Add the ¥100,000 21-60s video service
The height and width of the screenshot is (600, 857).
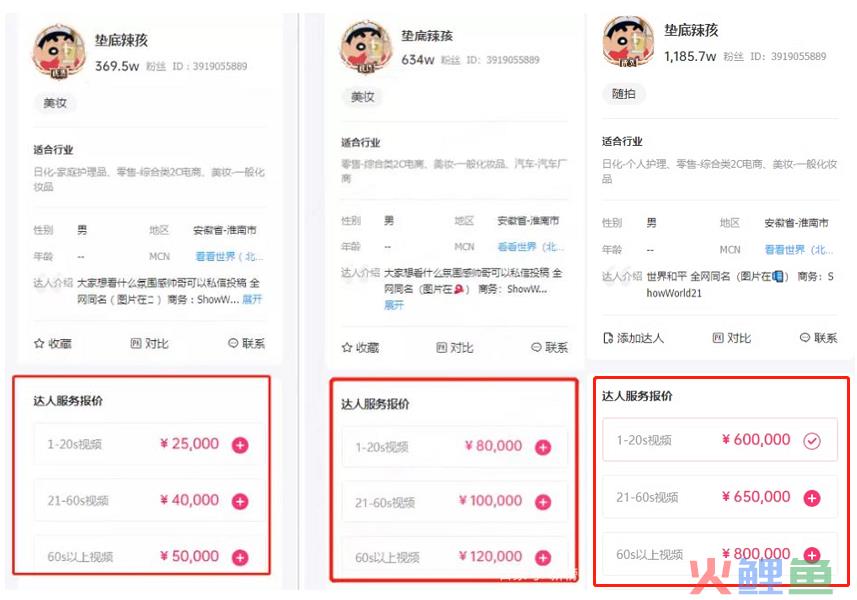(543, 502)
